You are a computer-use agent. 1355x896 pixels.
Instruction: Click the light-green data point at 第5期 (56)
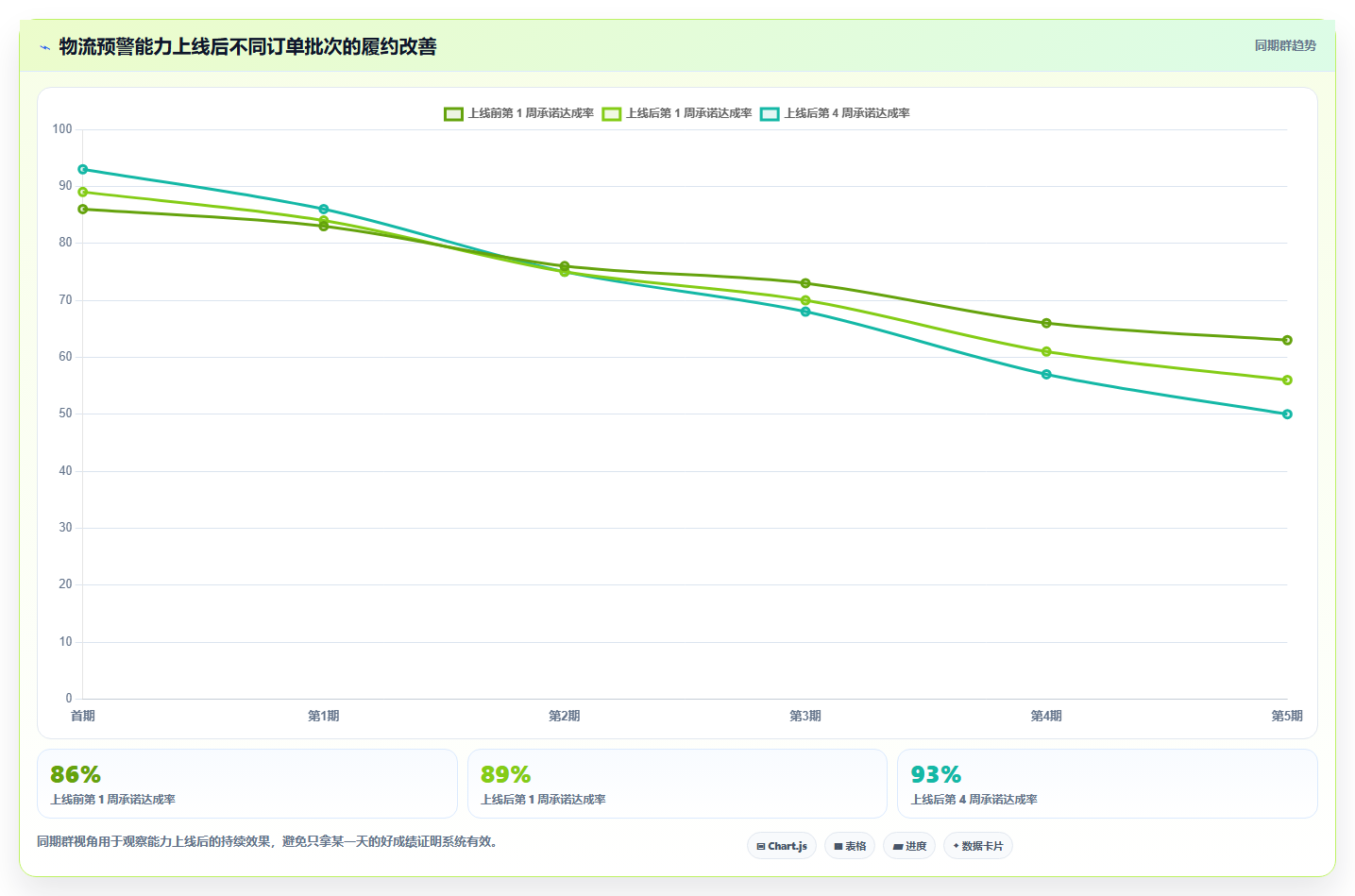point(1287,380)
